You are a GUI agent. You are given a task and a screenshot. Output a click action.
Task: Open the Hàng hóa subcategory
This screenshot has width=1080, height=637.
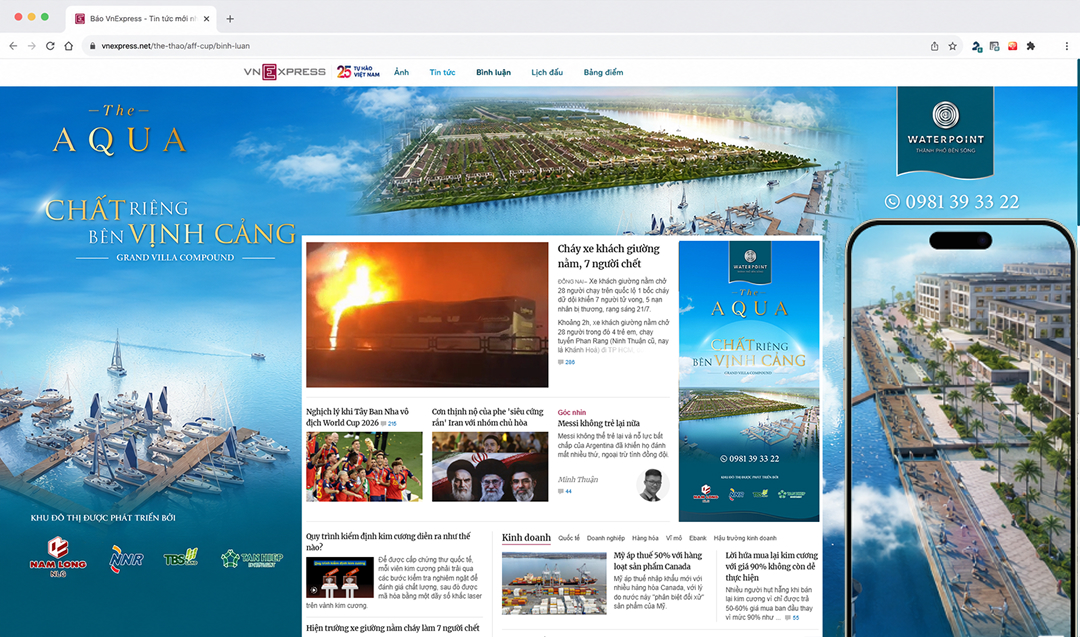coord(645,539)
